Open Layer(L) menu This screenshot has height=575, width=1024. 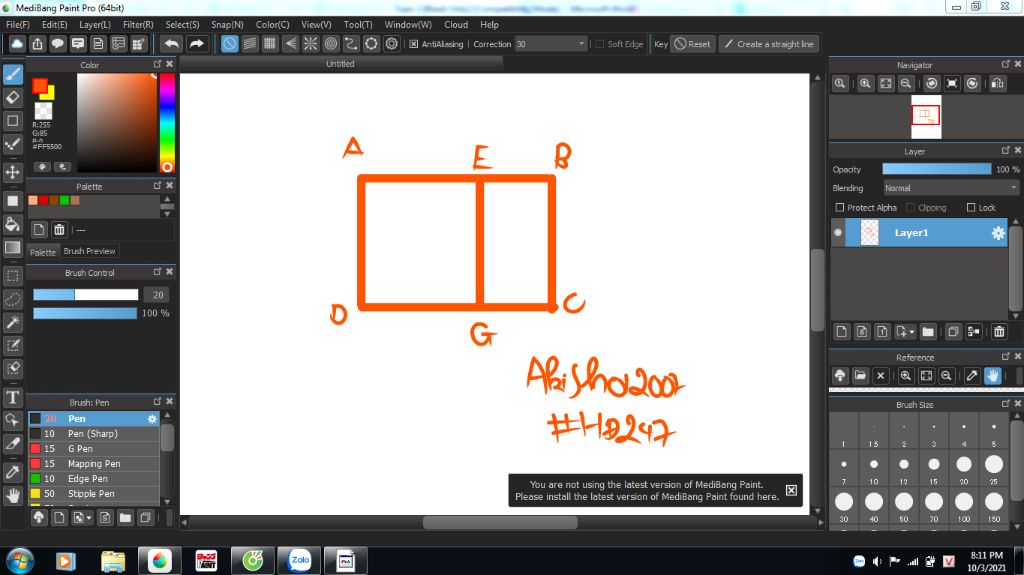tap(95, 24)
